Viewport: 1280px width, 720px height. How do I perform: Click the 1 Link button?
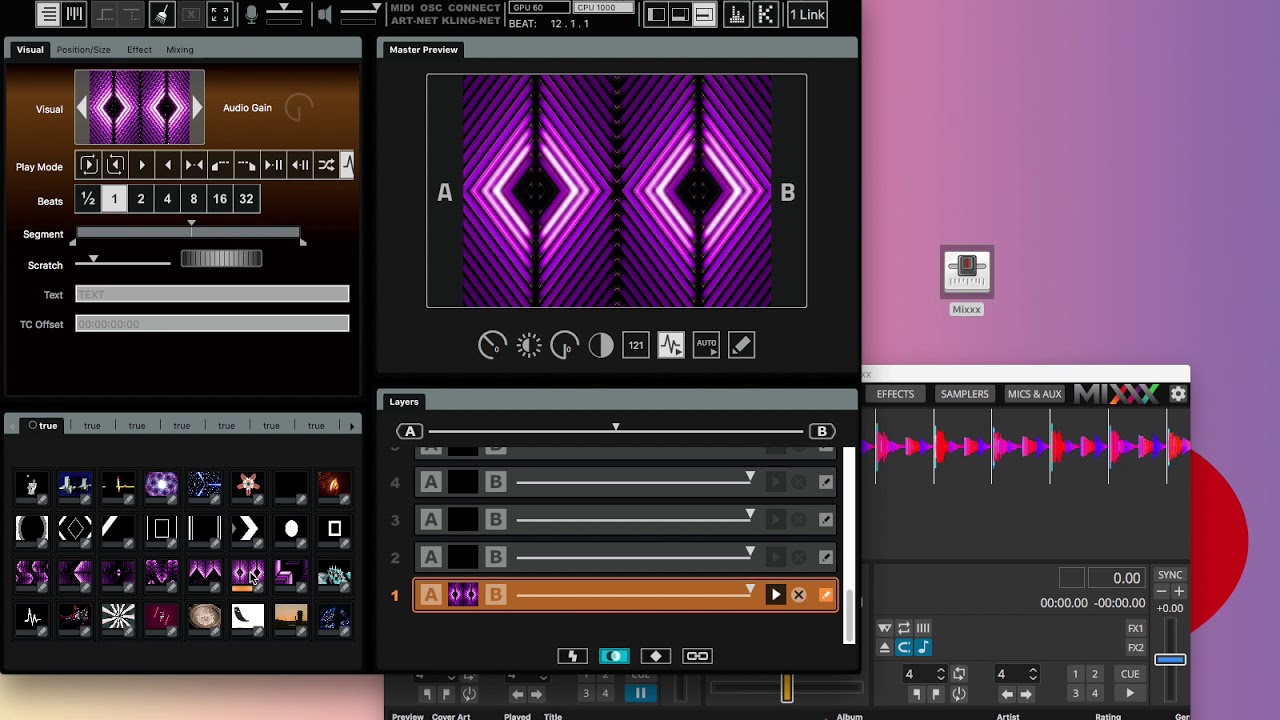pos(807,14)
